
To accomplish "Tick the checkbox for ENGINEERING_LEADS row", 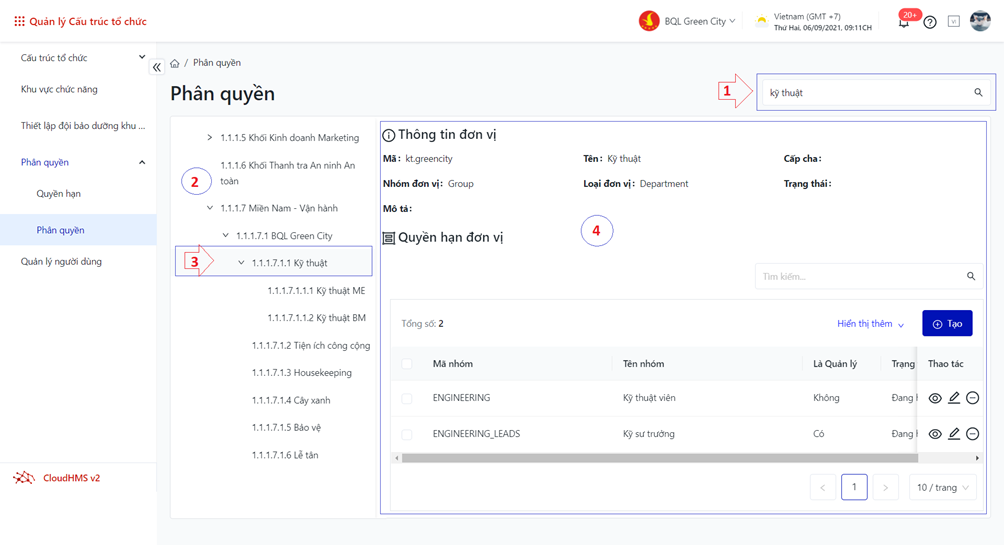I will tap(407, 434).
